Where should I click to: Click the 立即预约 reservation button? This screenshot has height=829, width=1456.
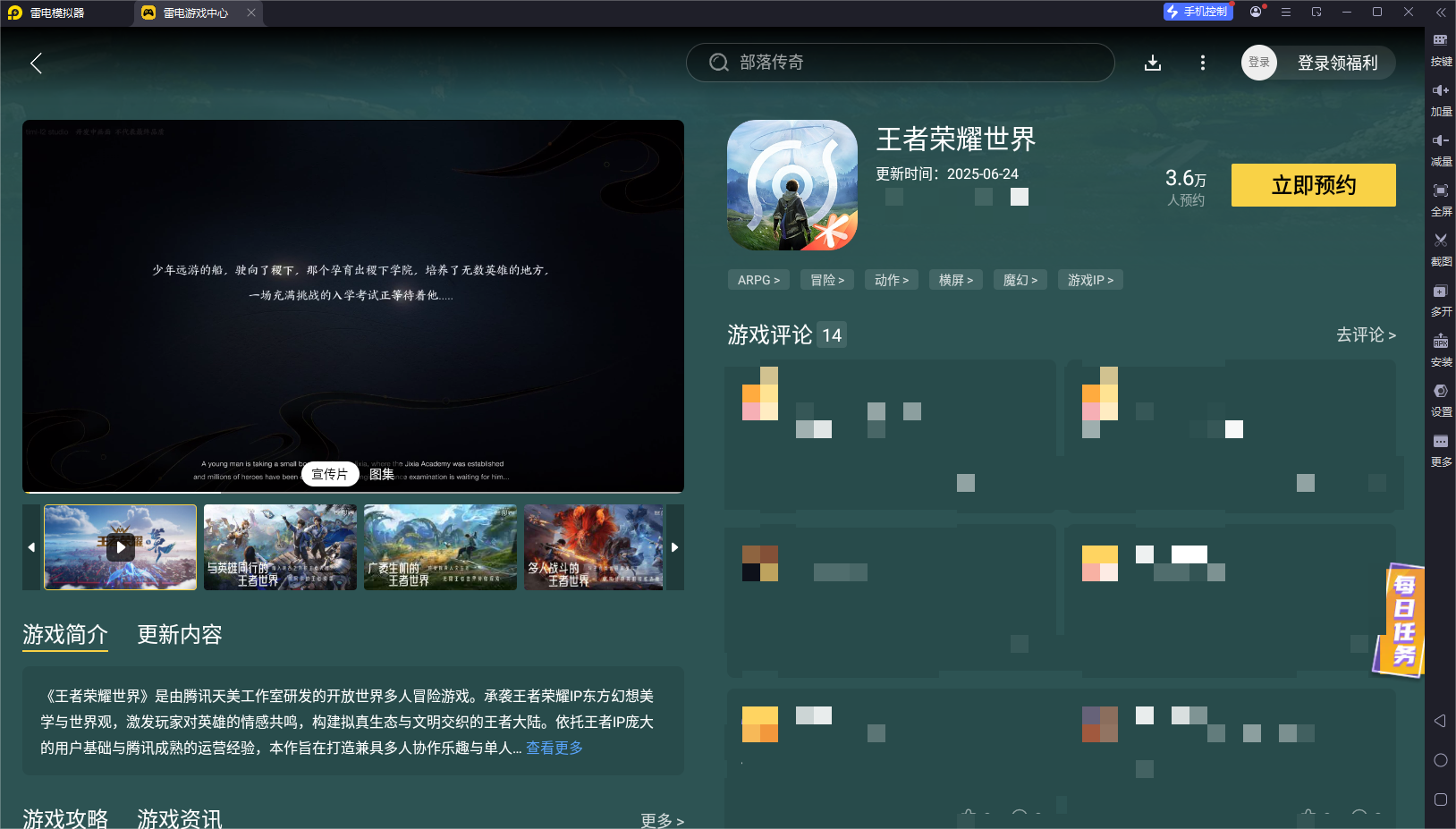click(1313, 185)
